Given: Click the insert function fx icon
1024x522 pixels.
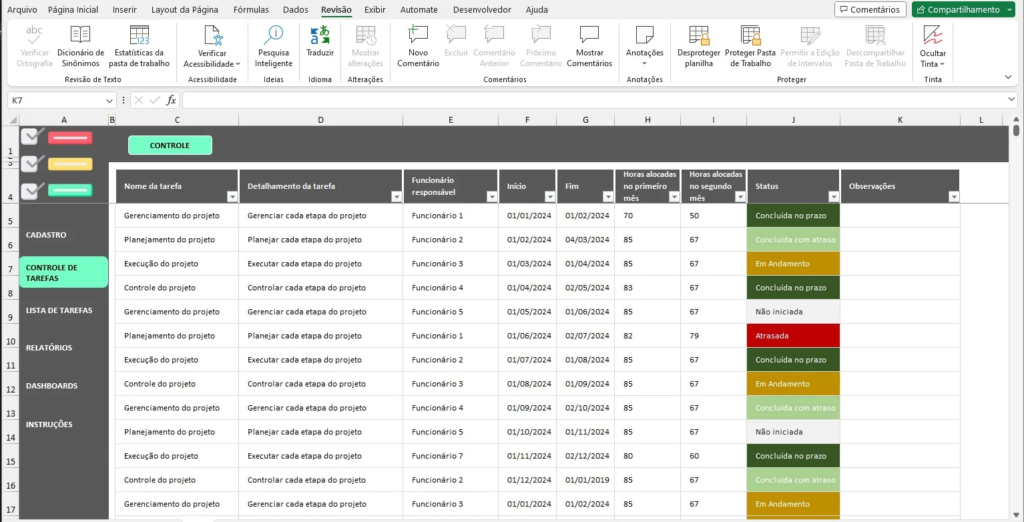Looking at the screenshot, I should (171, 100).
